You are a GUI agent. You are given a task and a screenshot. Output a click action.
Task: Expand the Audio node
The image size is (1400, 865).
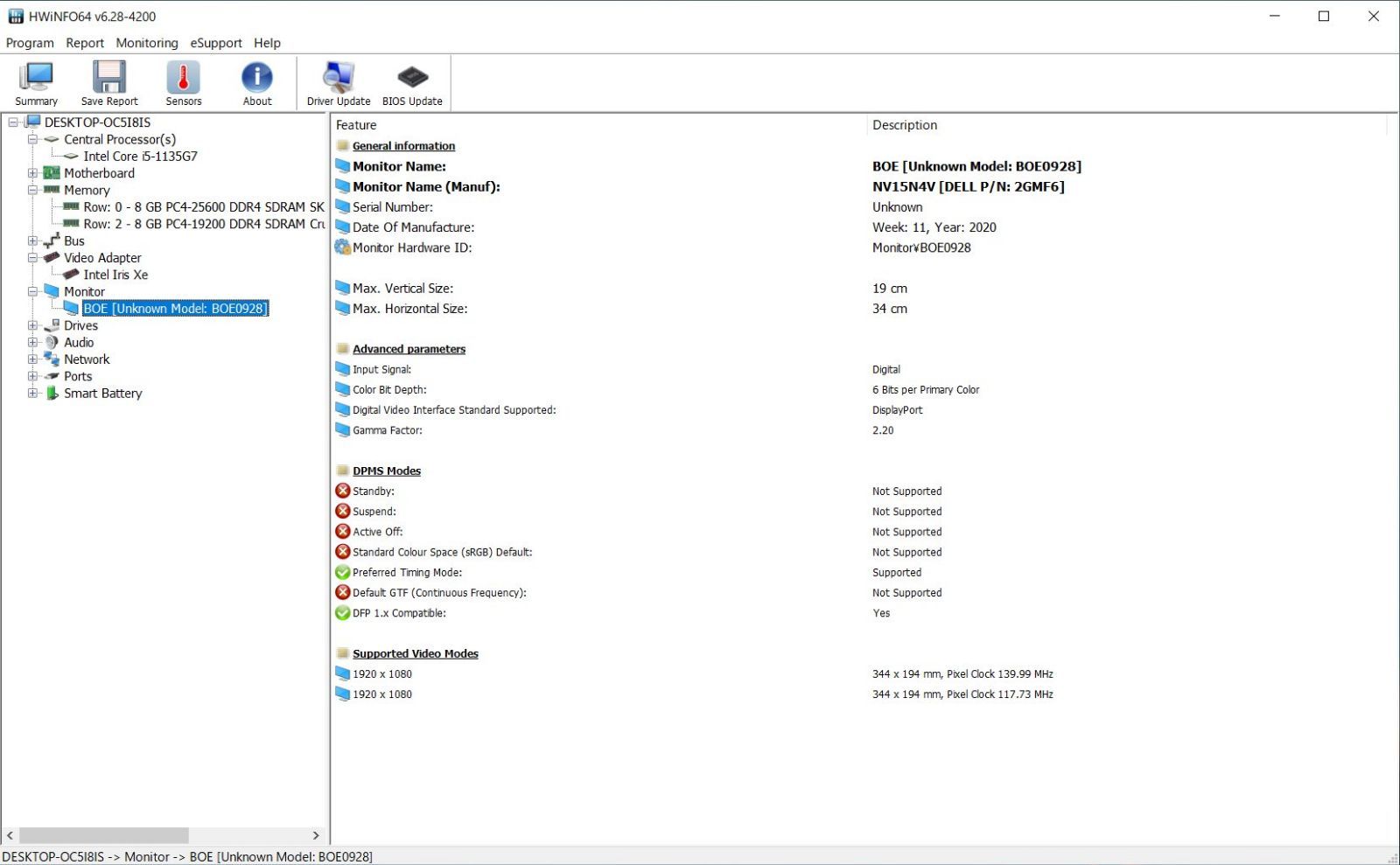pos(32,343)
